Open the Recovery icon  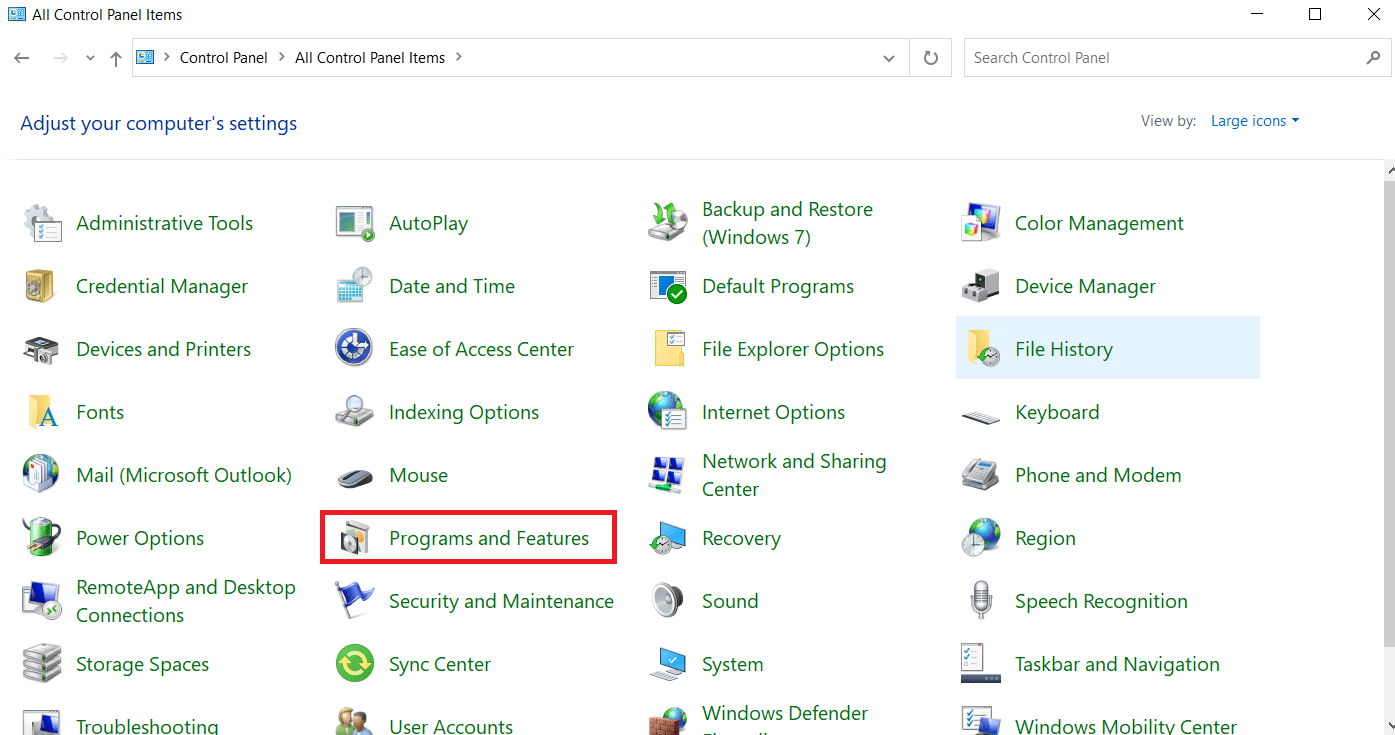point(668,538)
